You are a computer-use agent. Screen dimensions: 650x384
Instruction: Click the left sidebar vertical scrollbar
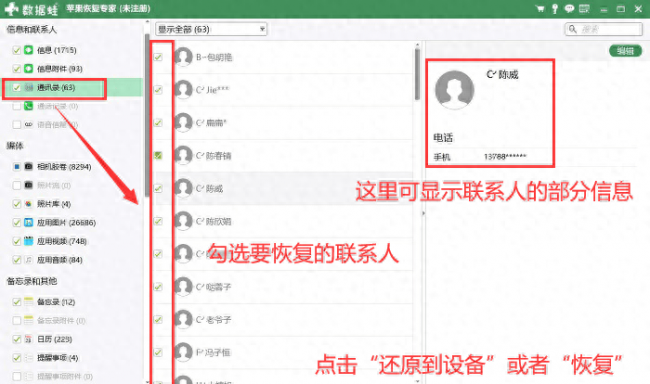(147, 116)
